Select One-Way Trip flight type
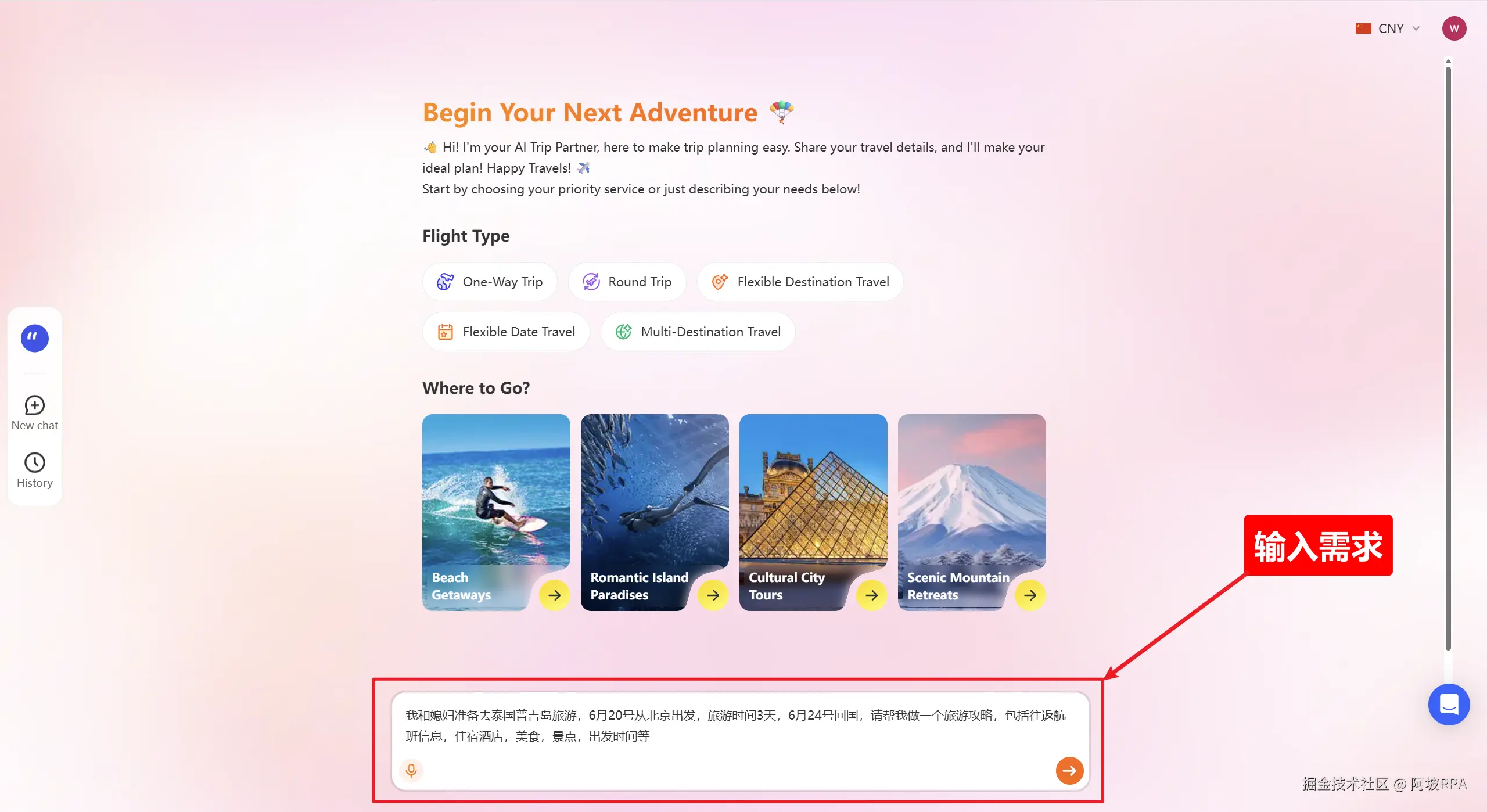 click(x=490, y=282)
